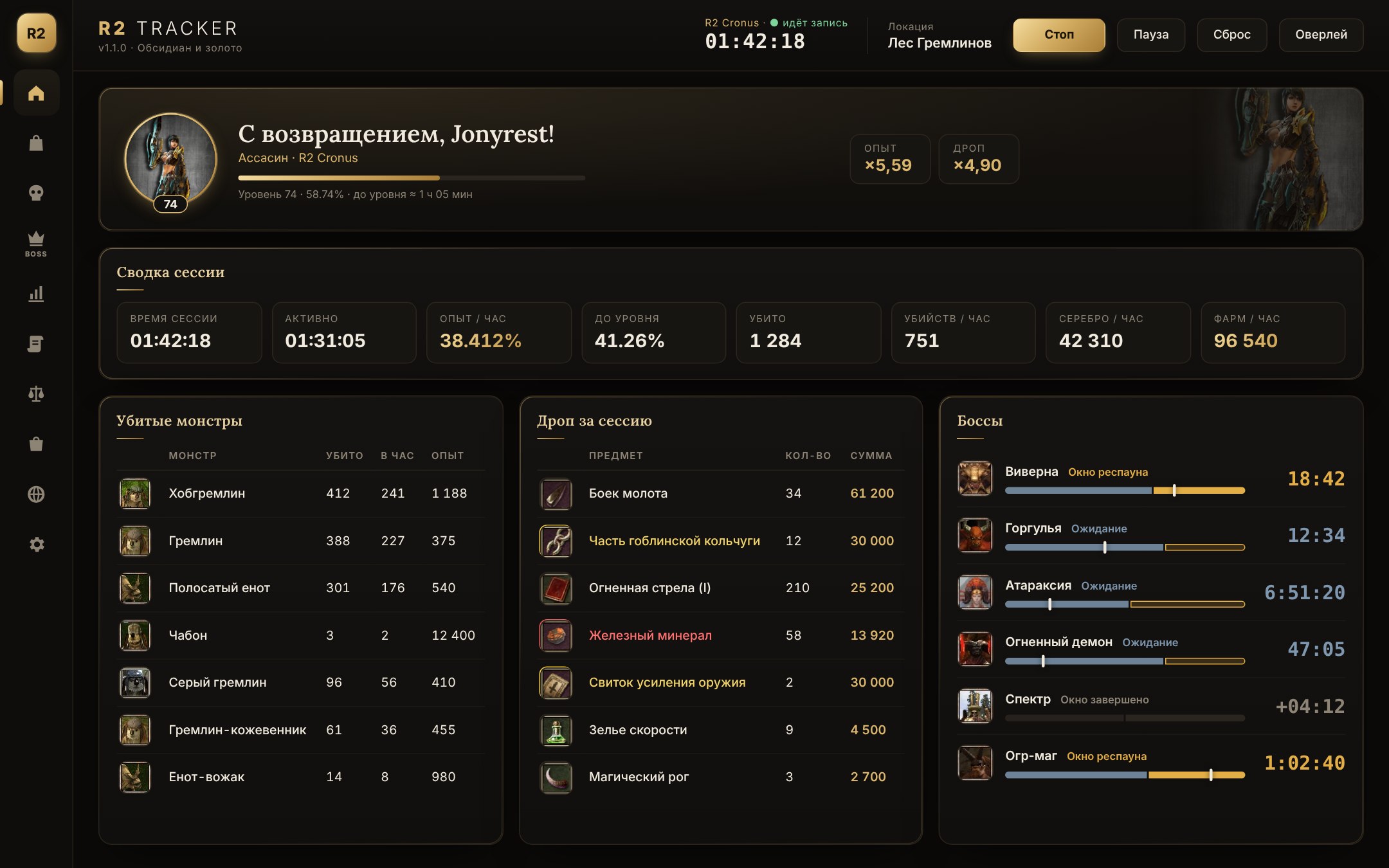
Task: Click the Виверна boss portrait
Action: 975,478
